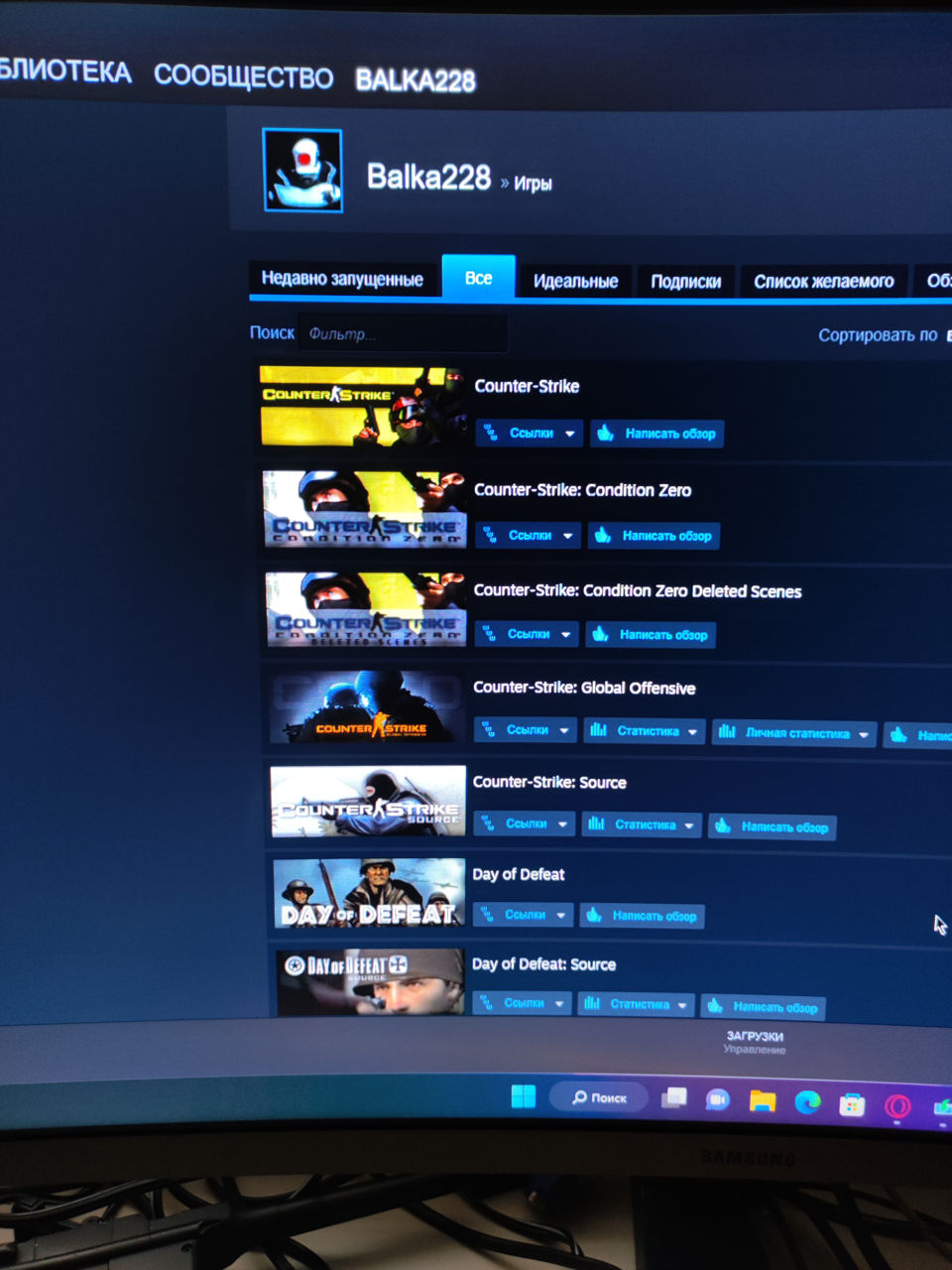Open the BALKA228 profile menu
The width and height of the screenshot is (952, 1270).
pyautogui.click(x=416, y=80)
